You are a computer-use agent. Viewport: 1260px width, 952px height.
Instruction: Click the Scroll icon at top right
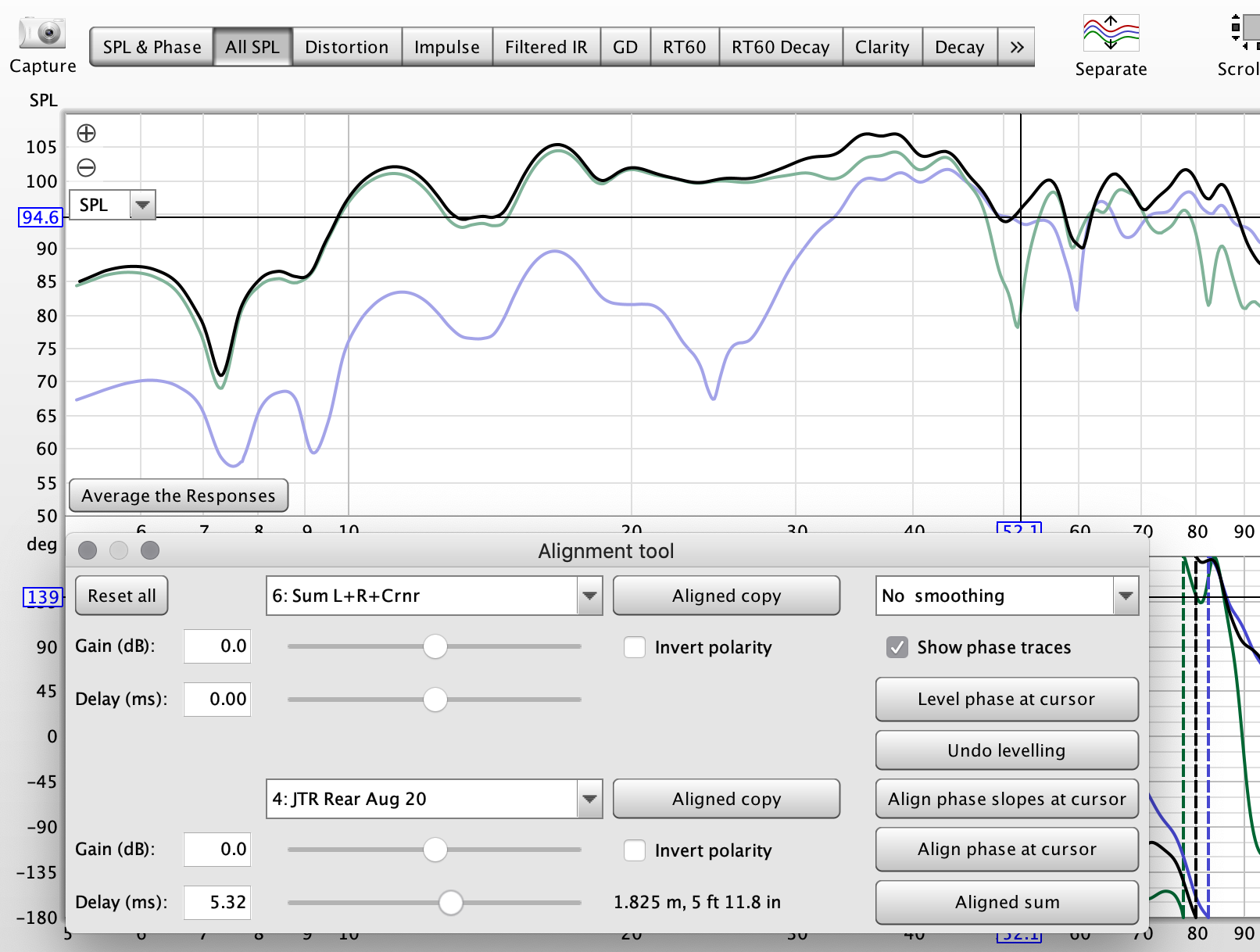(x=1244, y=33)
